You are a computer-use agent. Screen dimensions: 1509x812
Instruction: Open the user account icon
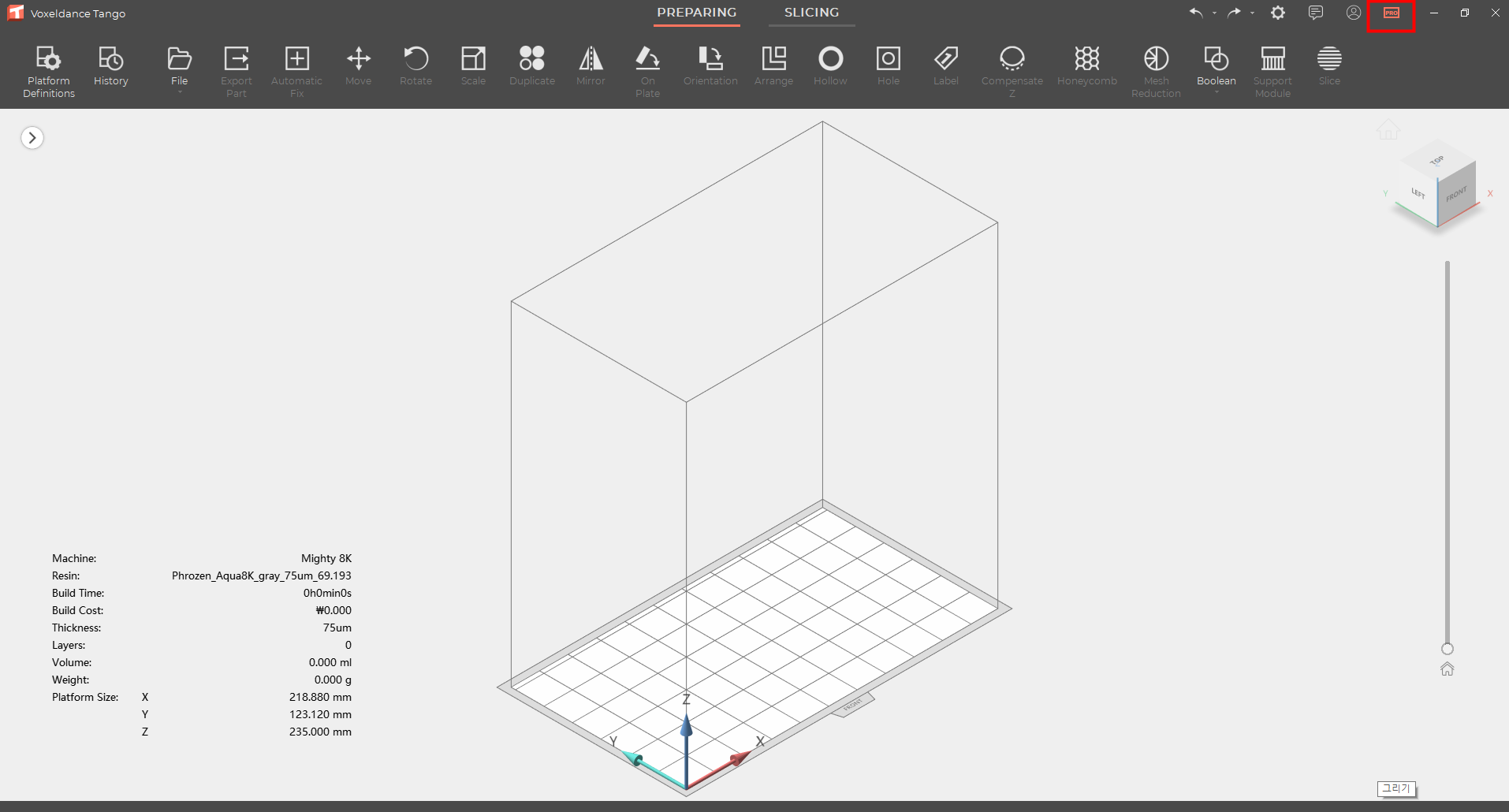(x=1354, y=13)
